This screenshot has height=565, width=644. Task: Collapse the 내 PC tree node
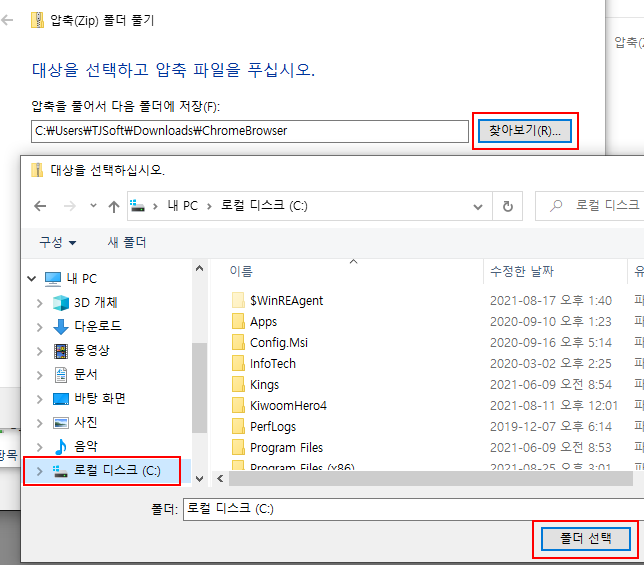click(x=28, y=278)
